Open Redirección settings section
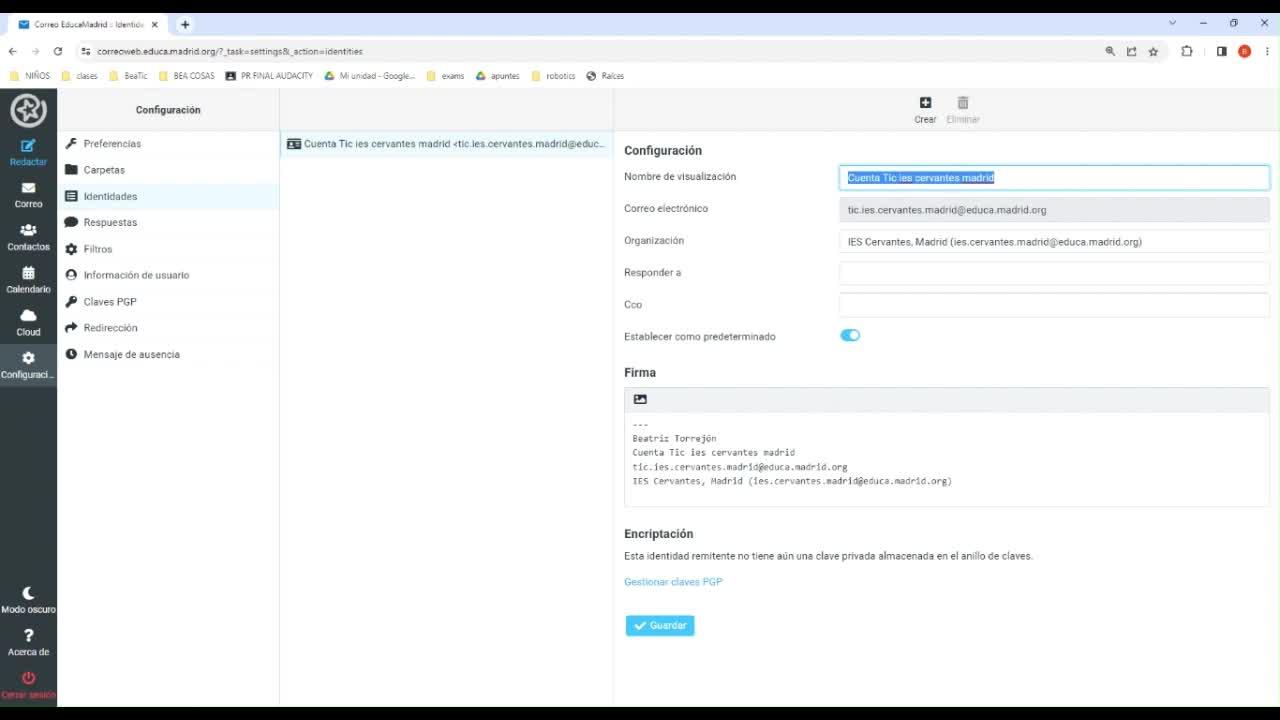Screen dimensions: 1280x720 (x=168, y=328)
